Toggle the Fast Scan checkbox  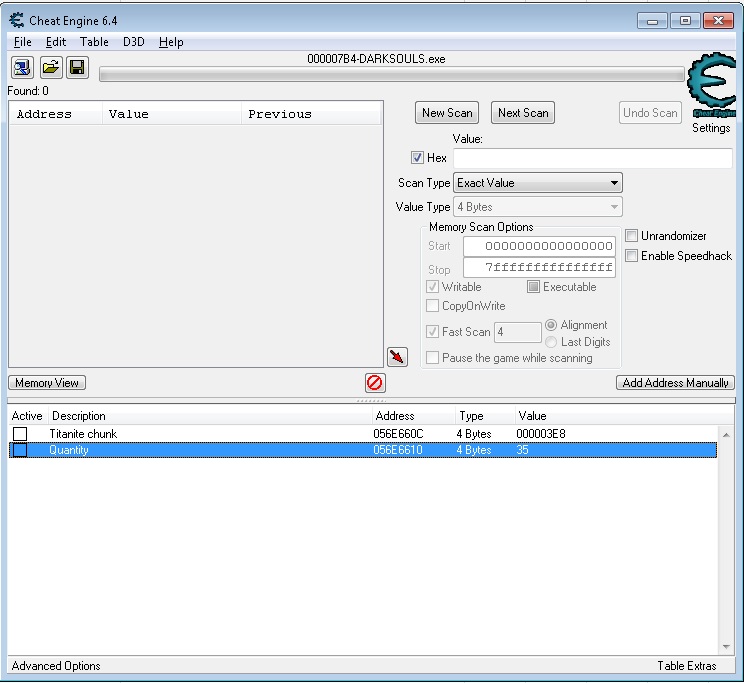click(x=432, y=331)
